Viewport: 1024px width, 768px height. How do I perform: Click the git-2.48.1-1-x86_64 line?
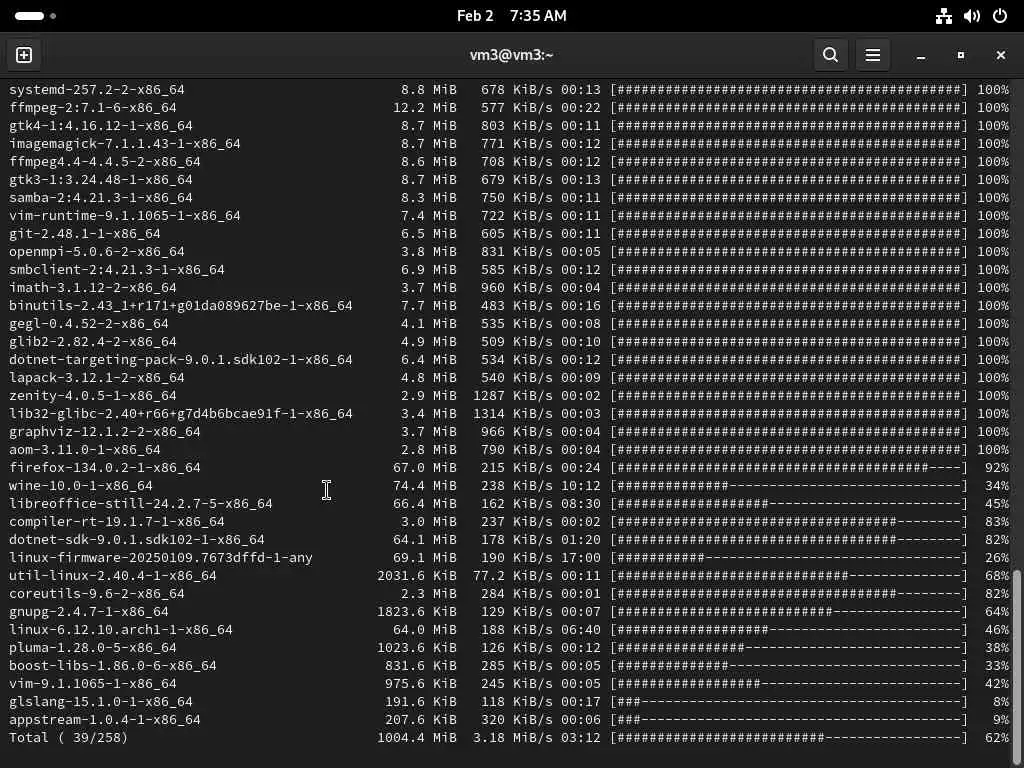click(x=509, y=233)
